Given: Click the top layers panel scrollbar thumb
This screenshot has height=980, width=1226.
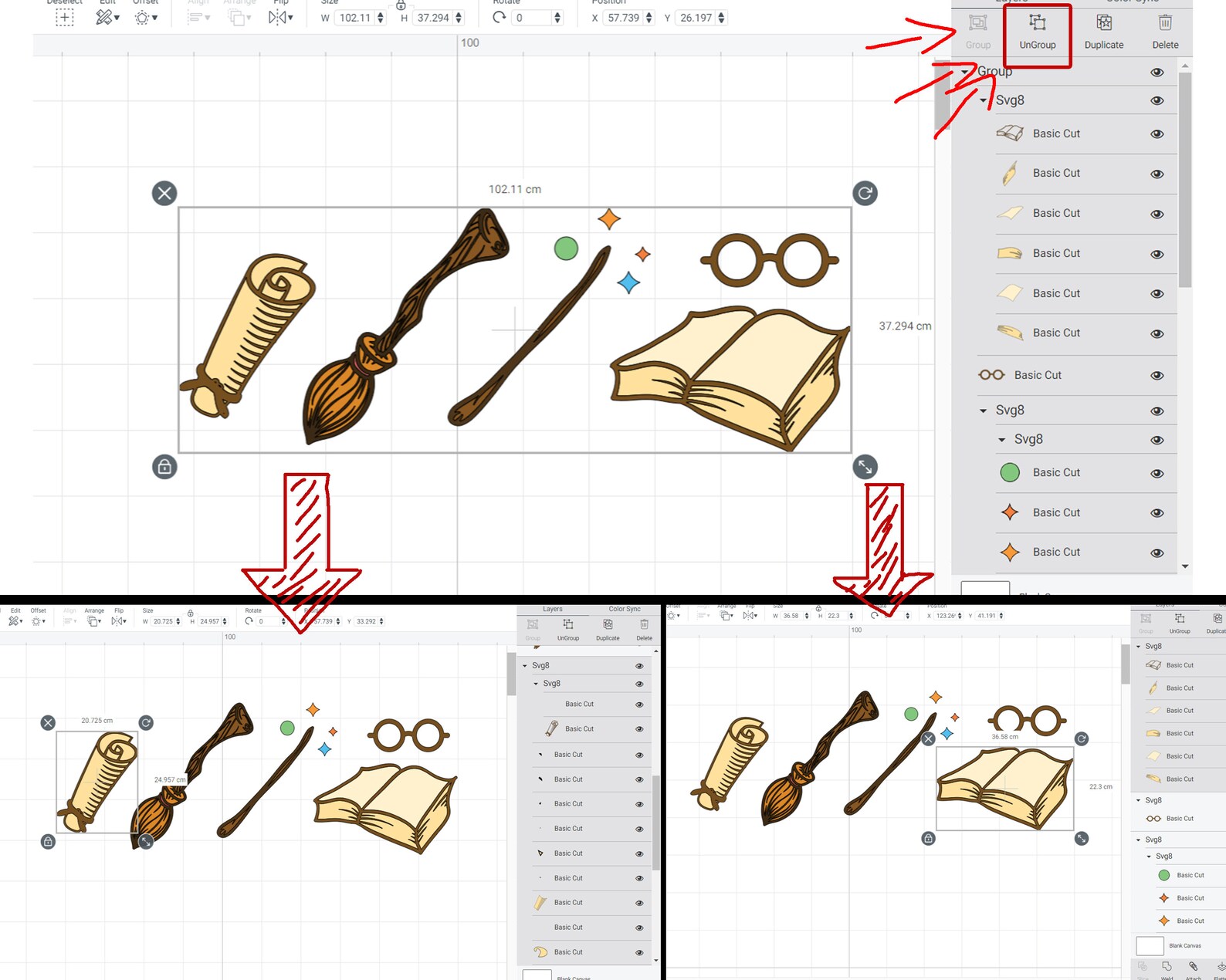Looking at the screenshot, I should (1185, 180).
